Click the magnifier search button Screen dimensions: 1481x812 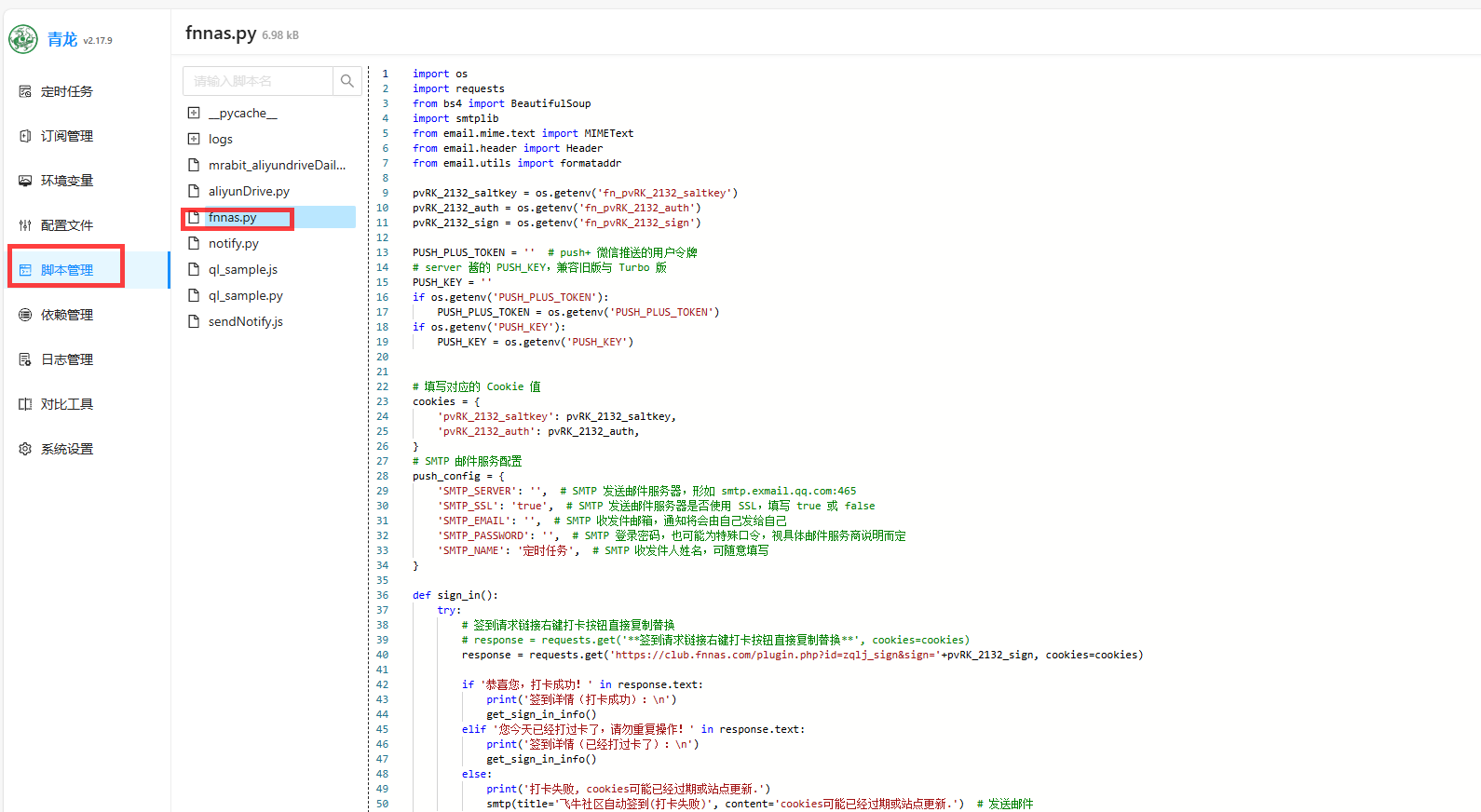pos(347,81)
